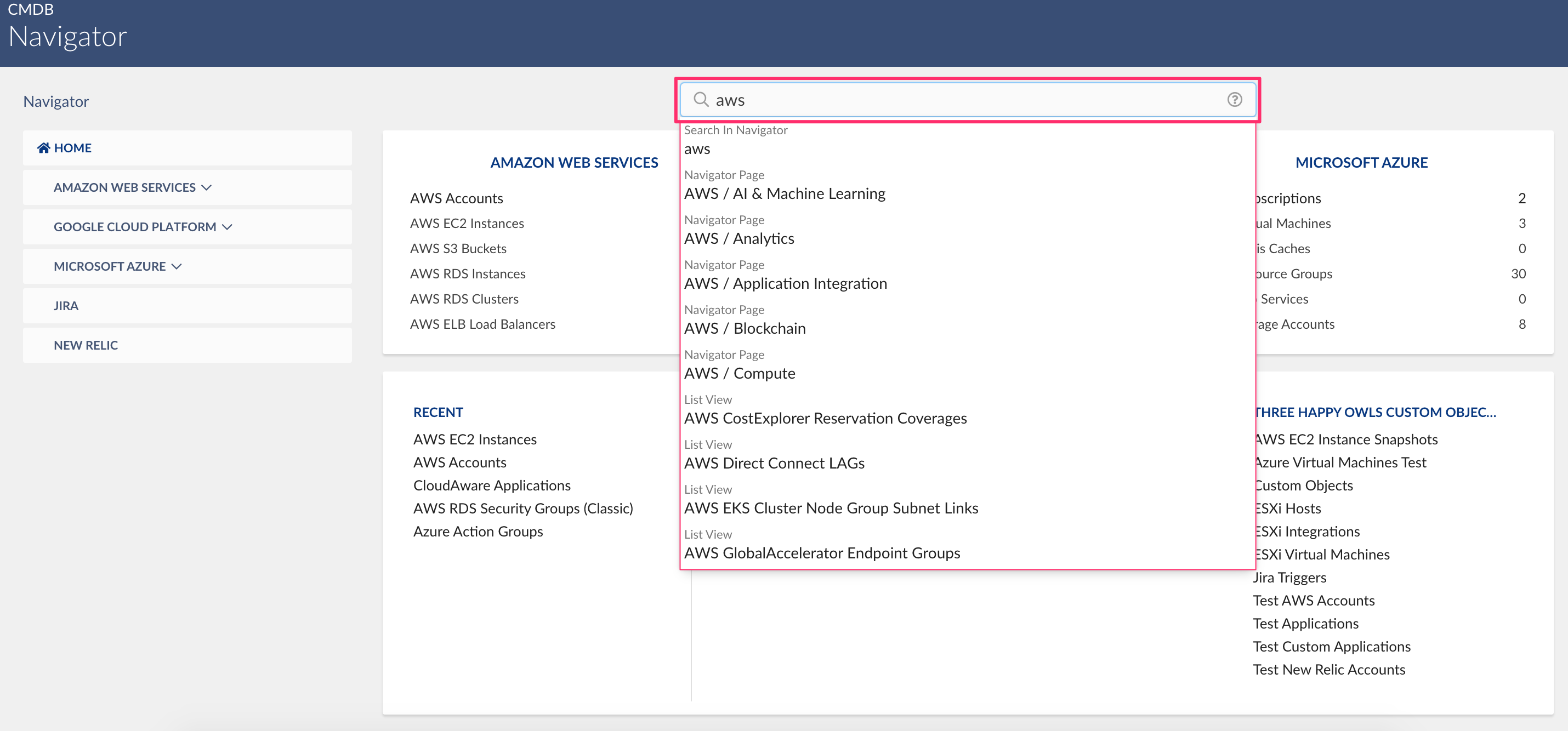
Task: Search in Navigator for aws
Action: [x=696, y=149]
